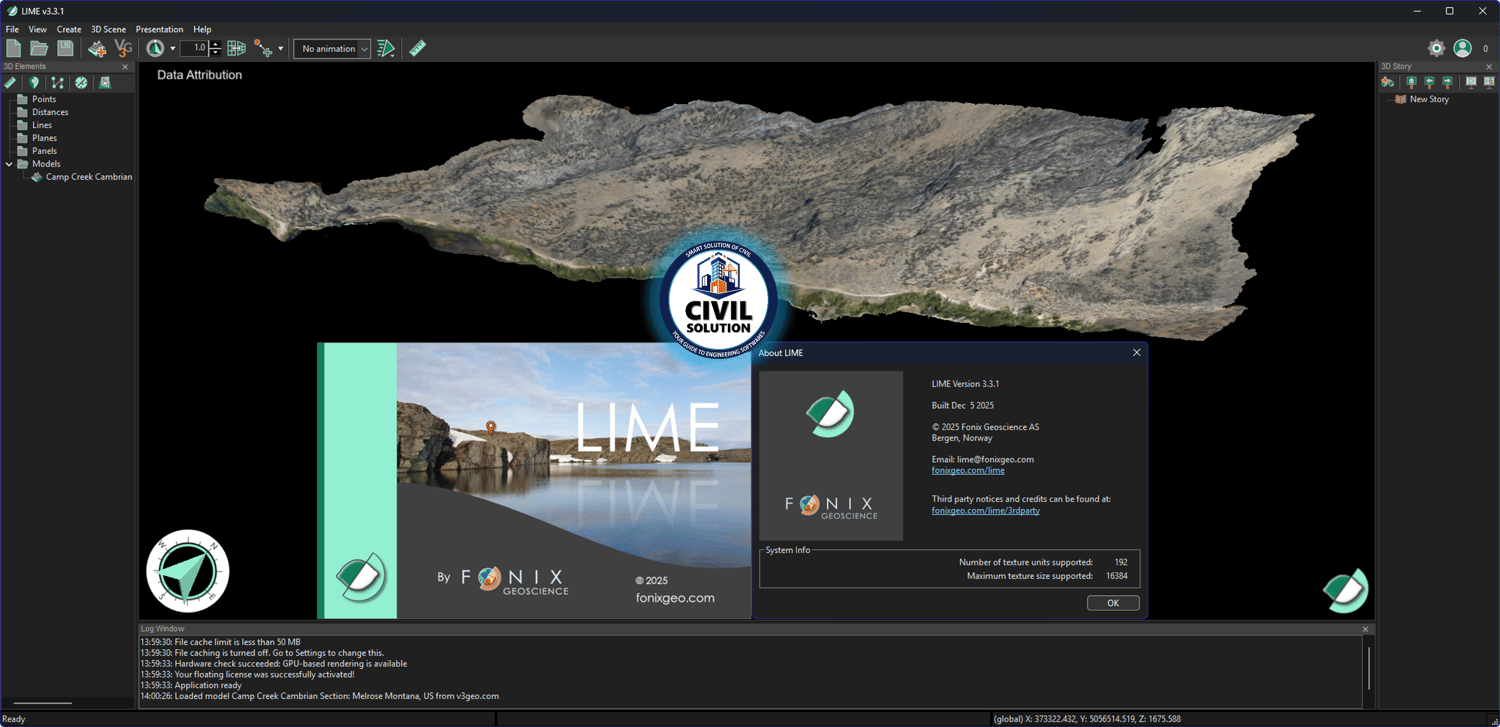Viewport: 1500px width, 727px height.
Task: Click the north compass widget in the viewport
Action: click(188, 571)
